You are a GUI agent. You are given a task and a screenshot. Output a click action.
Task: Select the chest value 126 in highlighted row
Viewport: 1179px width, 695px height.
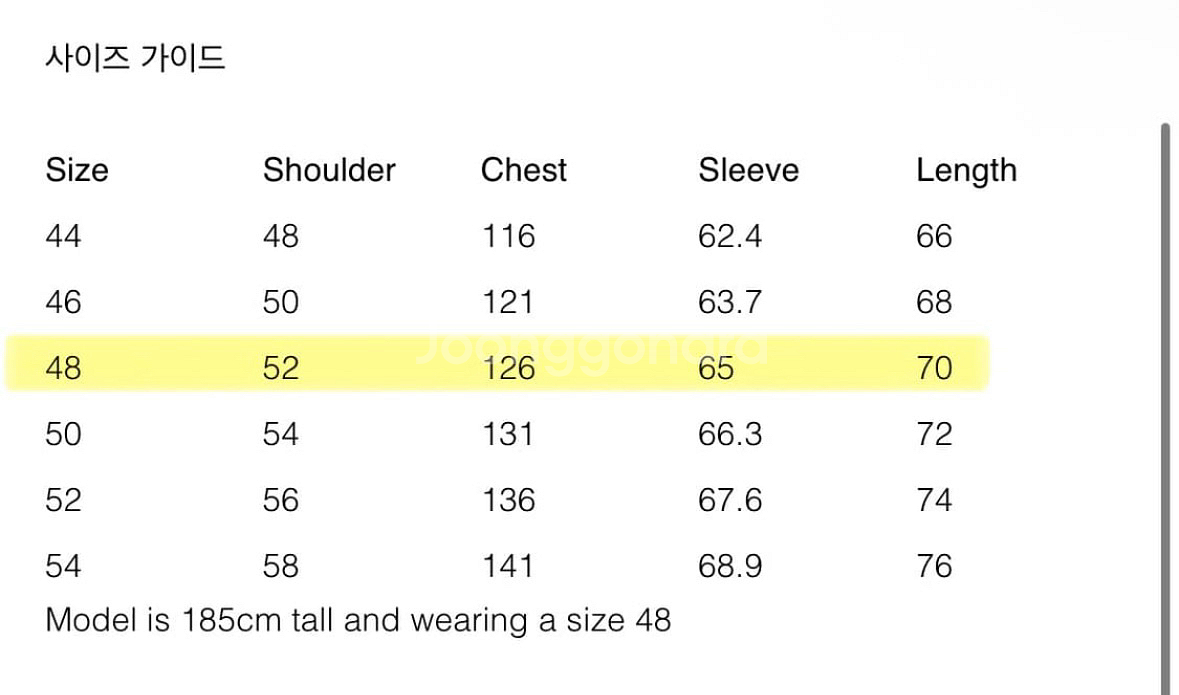coord(508,368)
